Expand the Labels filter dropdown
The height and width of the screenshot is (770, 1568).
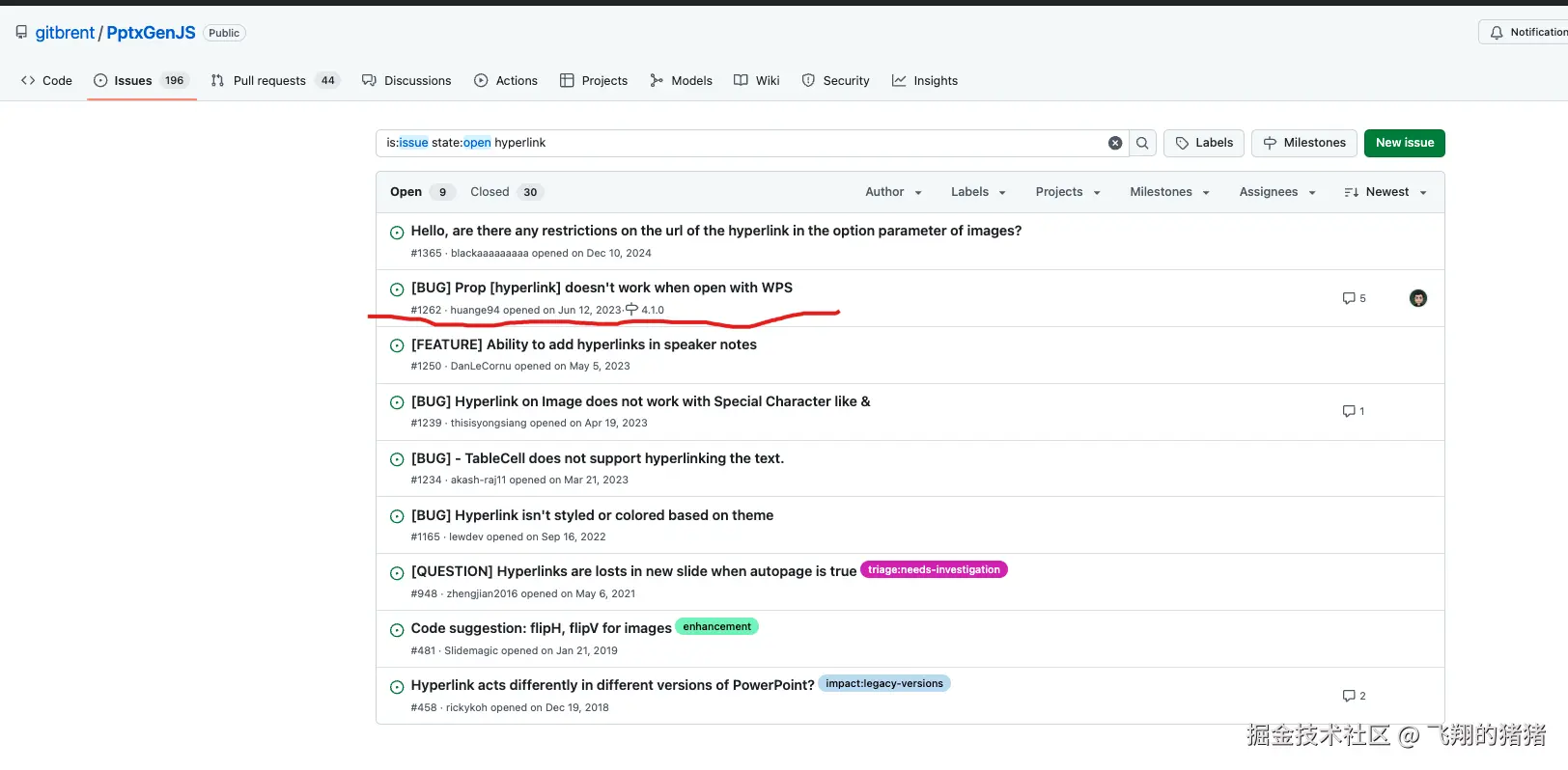click(x=978, y=192)
